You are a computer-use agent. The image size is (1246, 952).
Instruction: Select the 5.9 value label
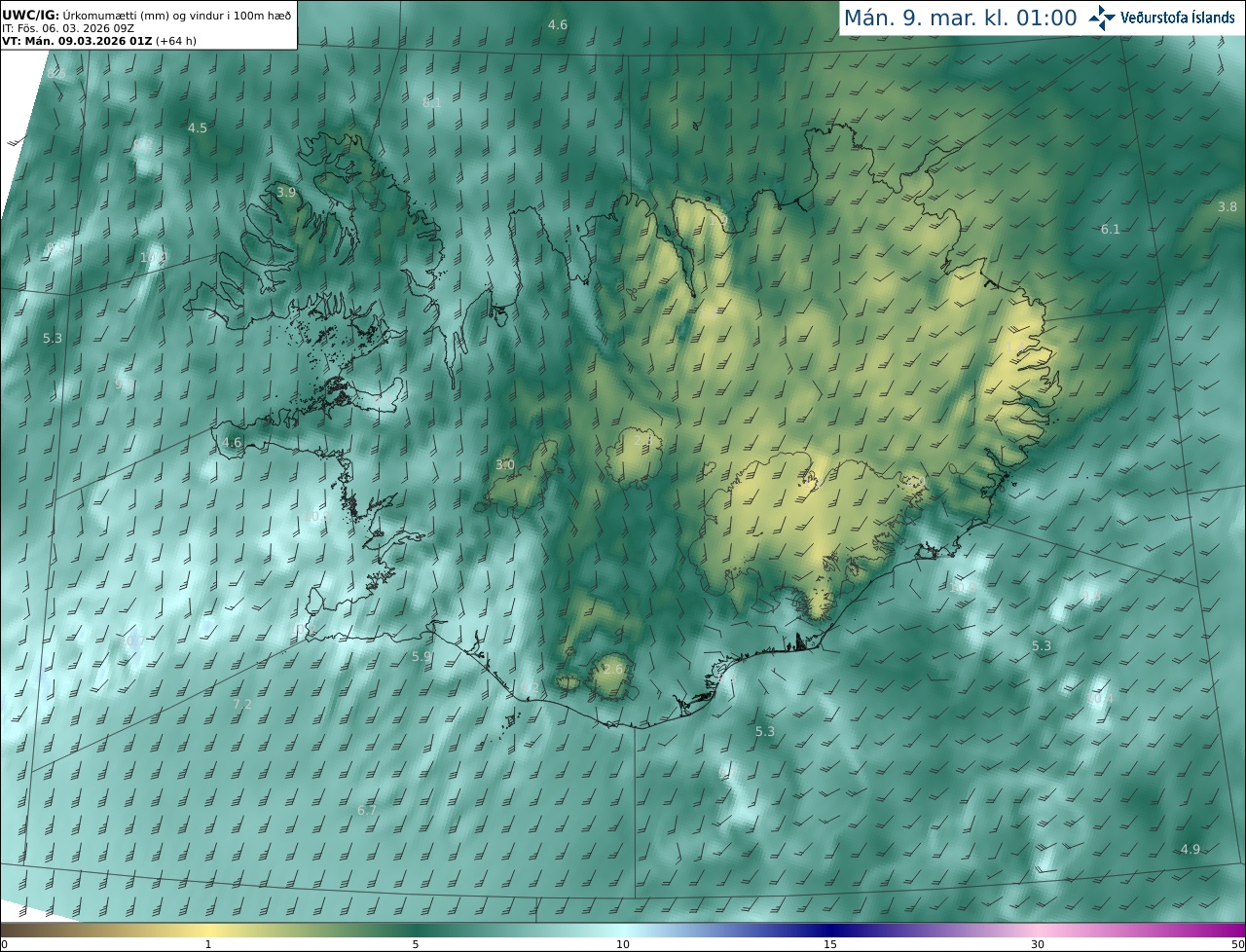coord(421,657)
